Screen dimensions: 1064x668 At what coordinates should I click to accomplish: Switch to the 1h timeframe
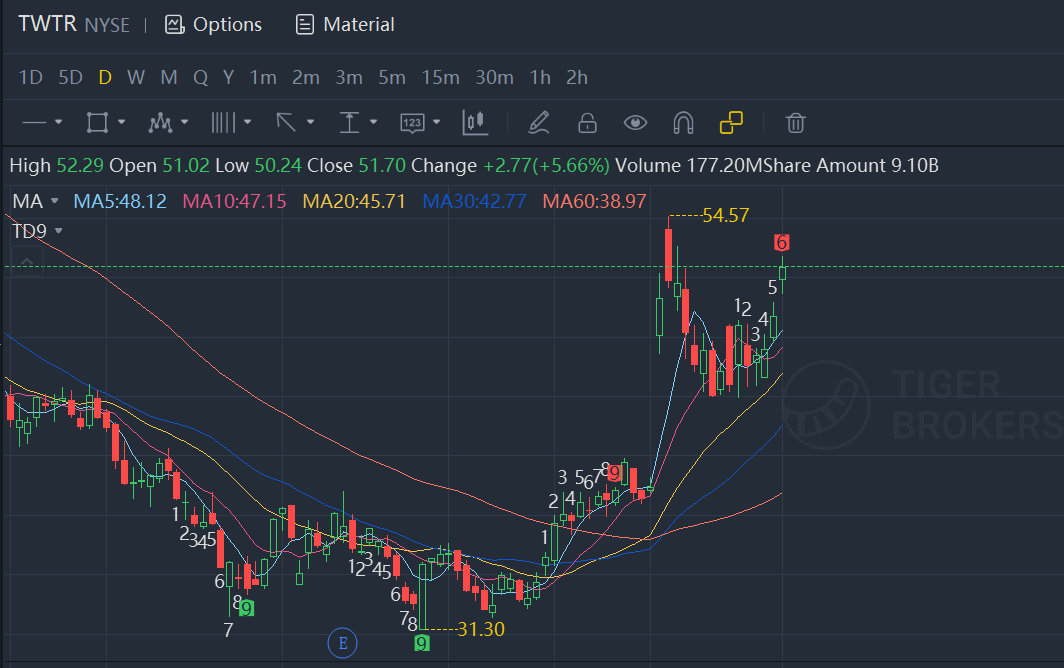(540, 77)
